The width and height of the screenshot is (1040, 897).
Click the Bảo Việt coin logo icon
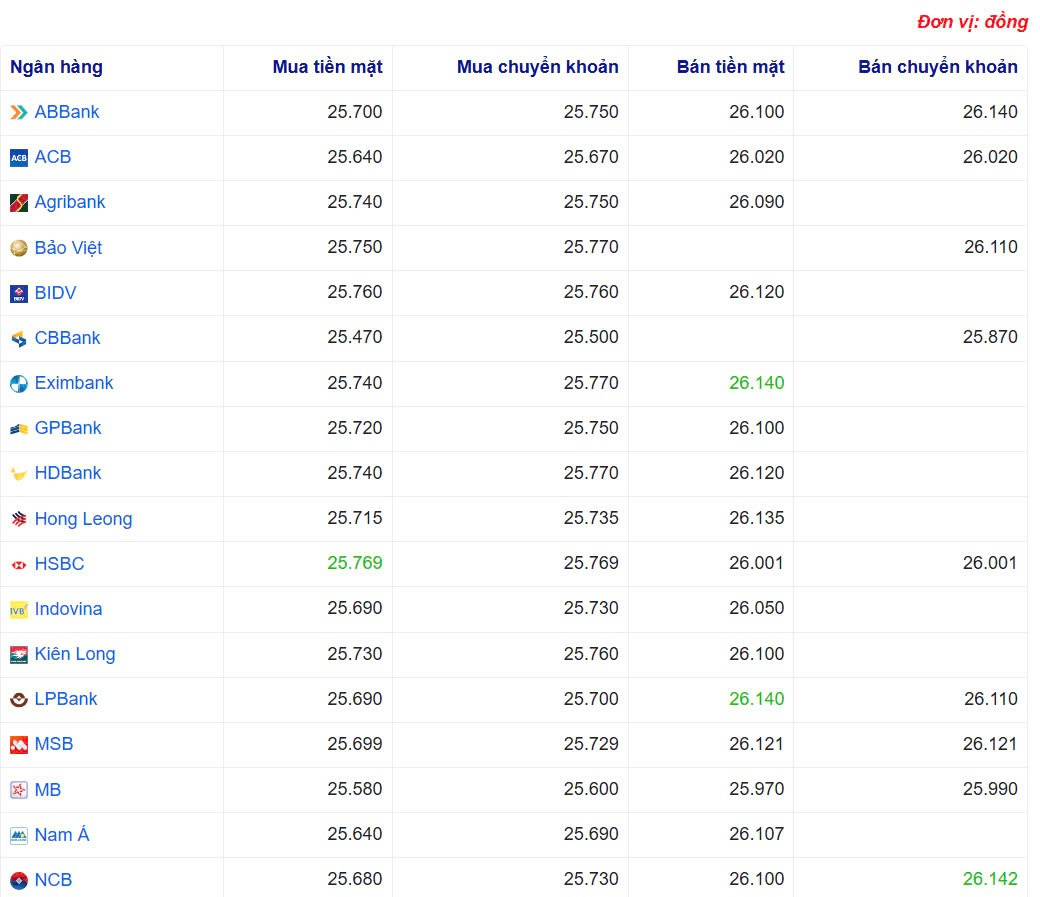click(17, 247)
